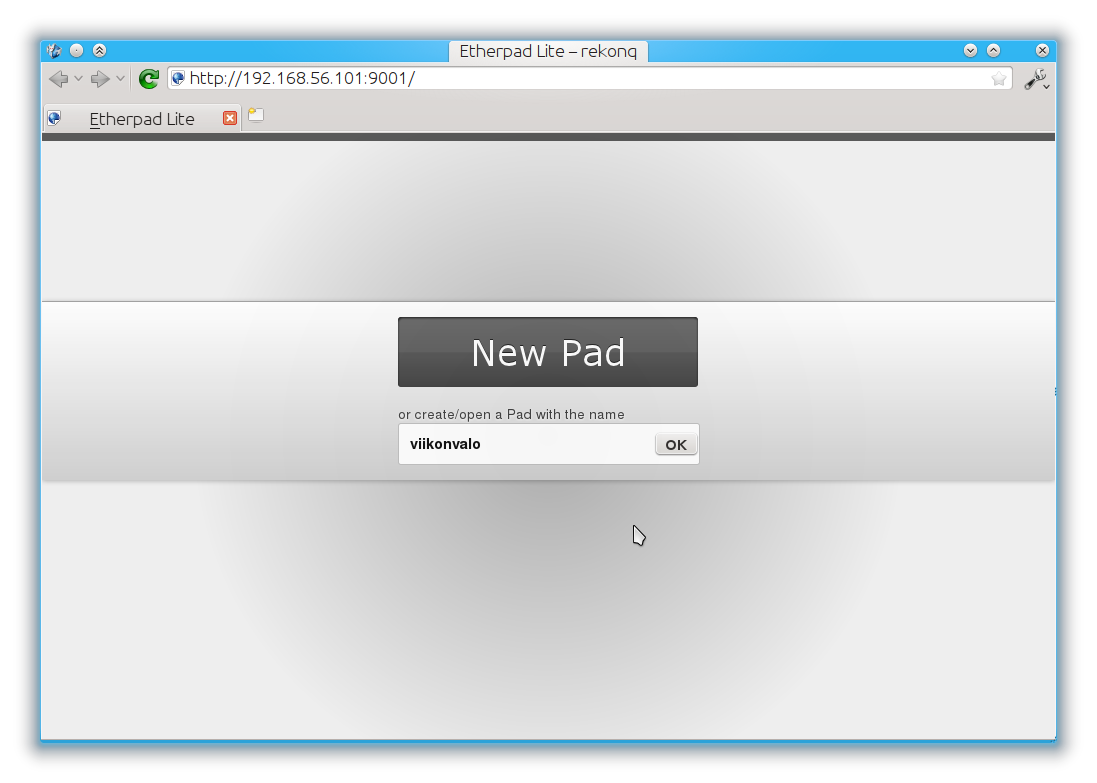Maximize the rekonq window
Viewport: 1097px width, 783px height.
pyautogui.click(x=993, y=50)
